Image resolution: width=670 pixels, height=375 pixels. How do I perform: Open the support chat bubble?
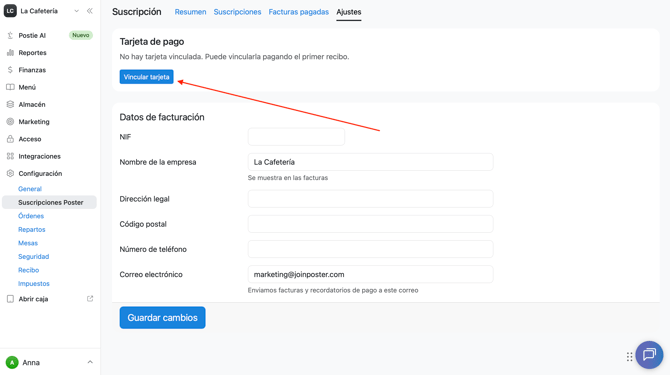coord(649,354)
